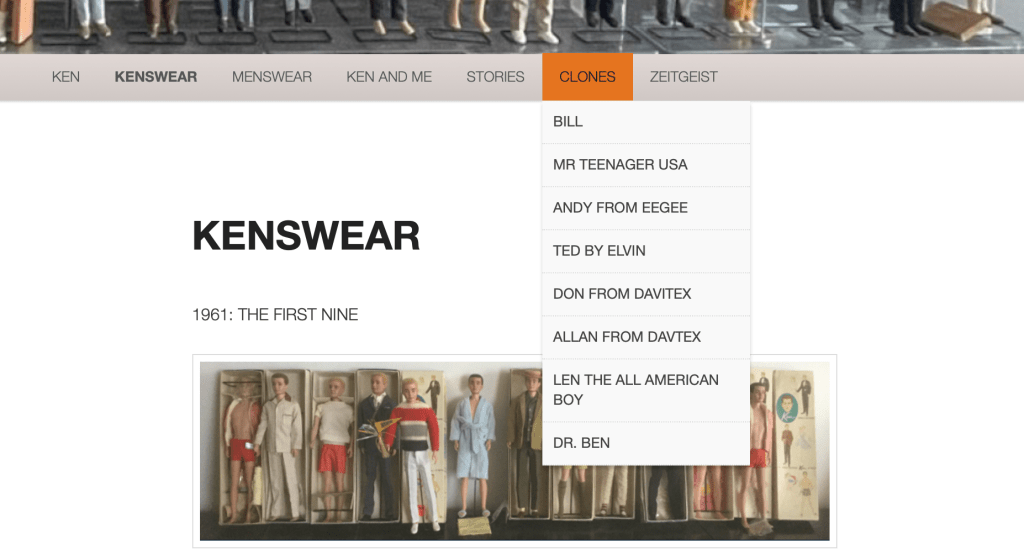Click TED BY ELVIN in the dropdown

pos(599,251)
